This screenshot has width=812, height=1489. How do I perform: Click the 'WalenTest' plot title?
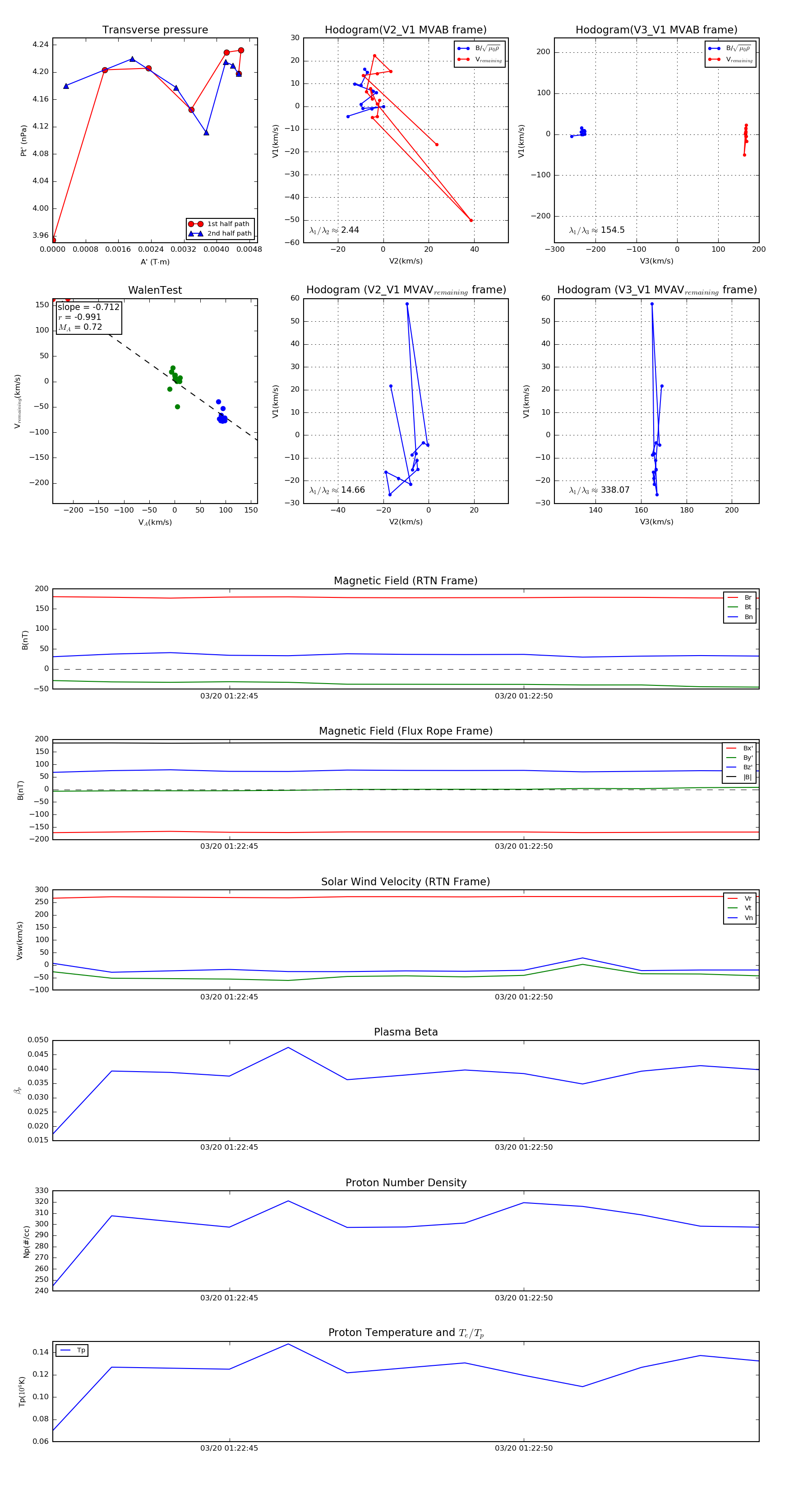click(x=155, y=290)
